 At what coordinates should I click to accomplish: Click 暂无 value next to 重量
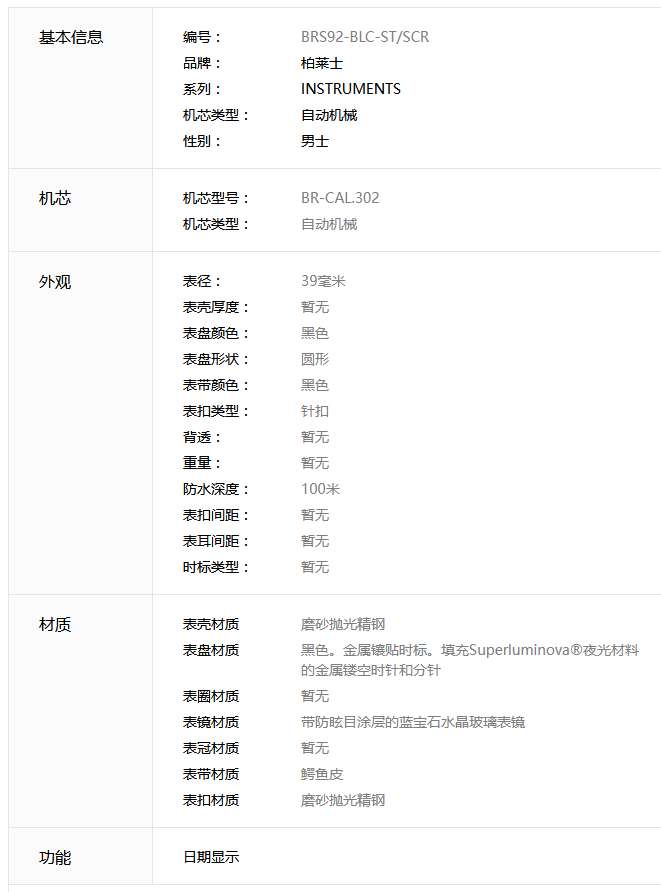(315, 463)
